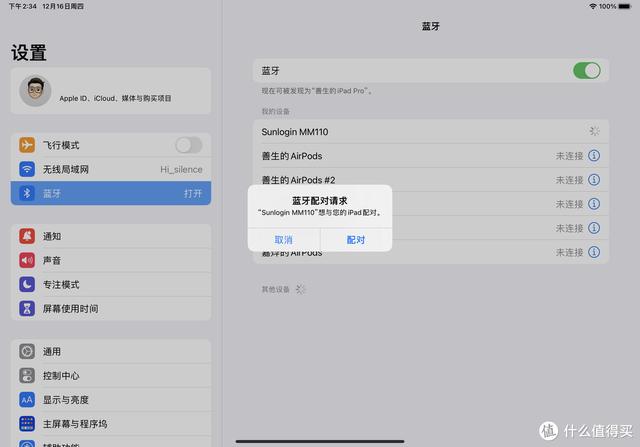Turn off the 蓝牙 switch
This screenshot has width=640, height=447.
pyautogui.click(x=587, y=71)
